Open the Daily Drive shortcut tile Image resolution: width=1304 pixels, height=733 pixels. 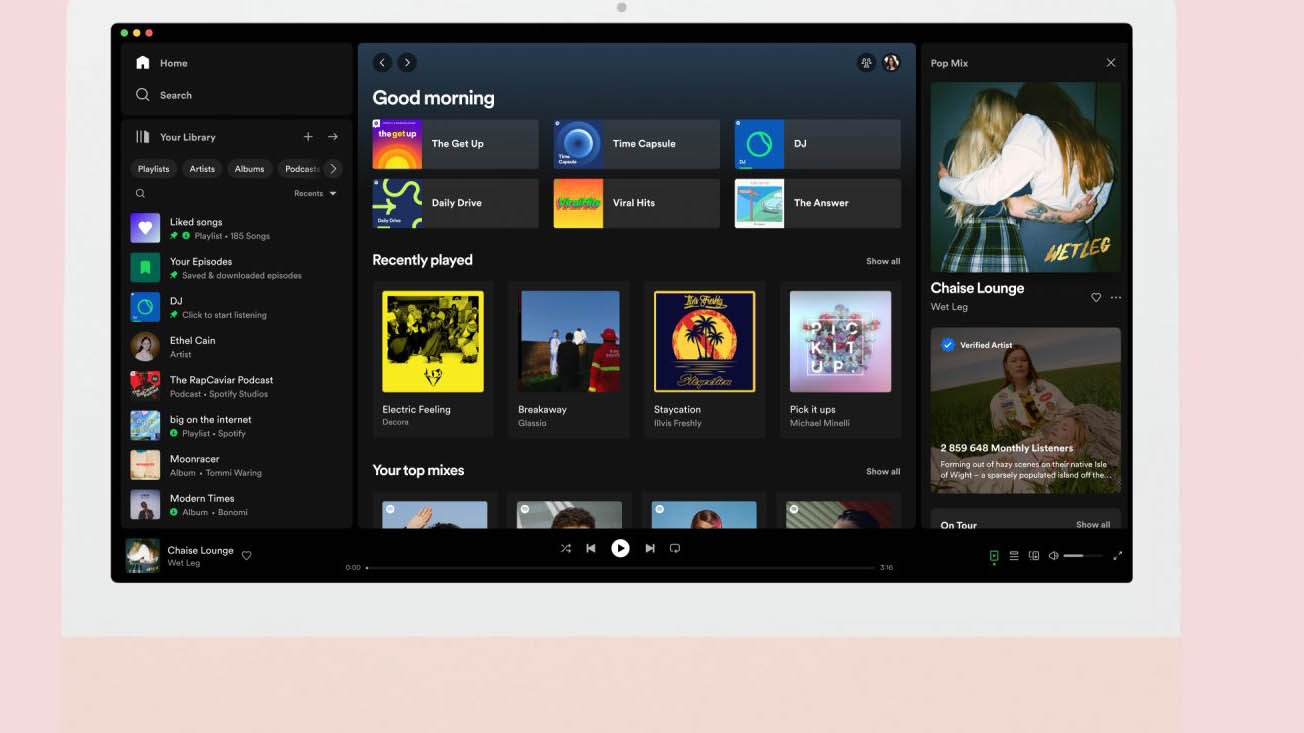[455, 203]
